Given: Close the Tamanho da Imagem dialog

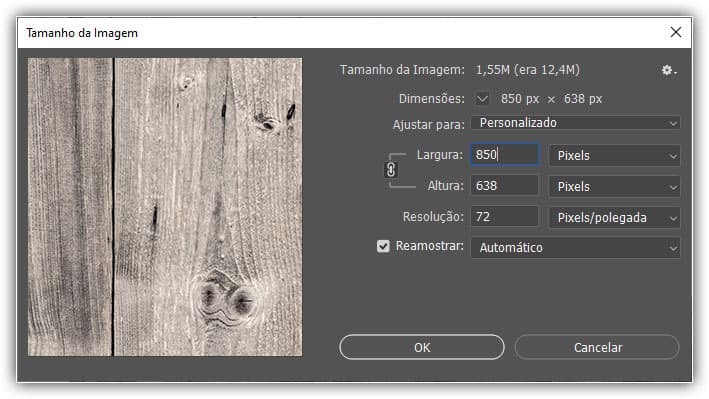Looking at the screenshot, I should [676, 32].
